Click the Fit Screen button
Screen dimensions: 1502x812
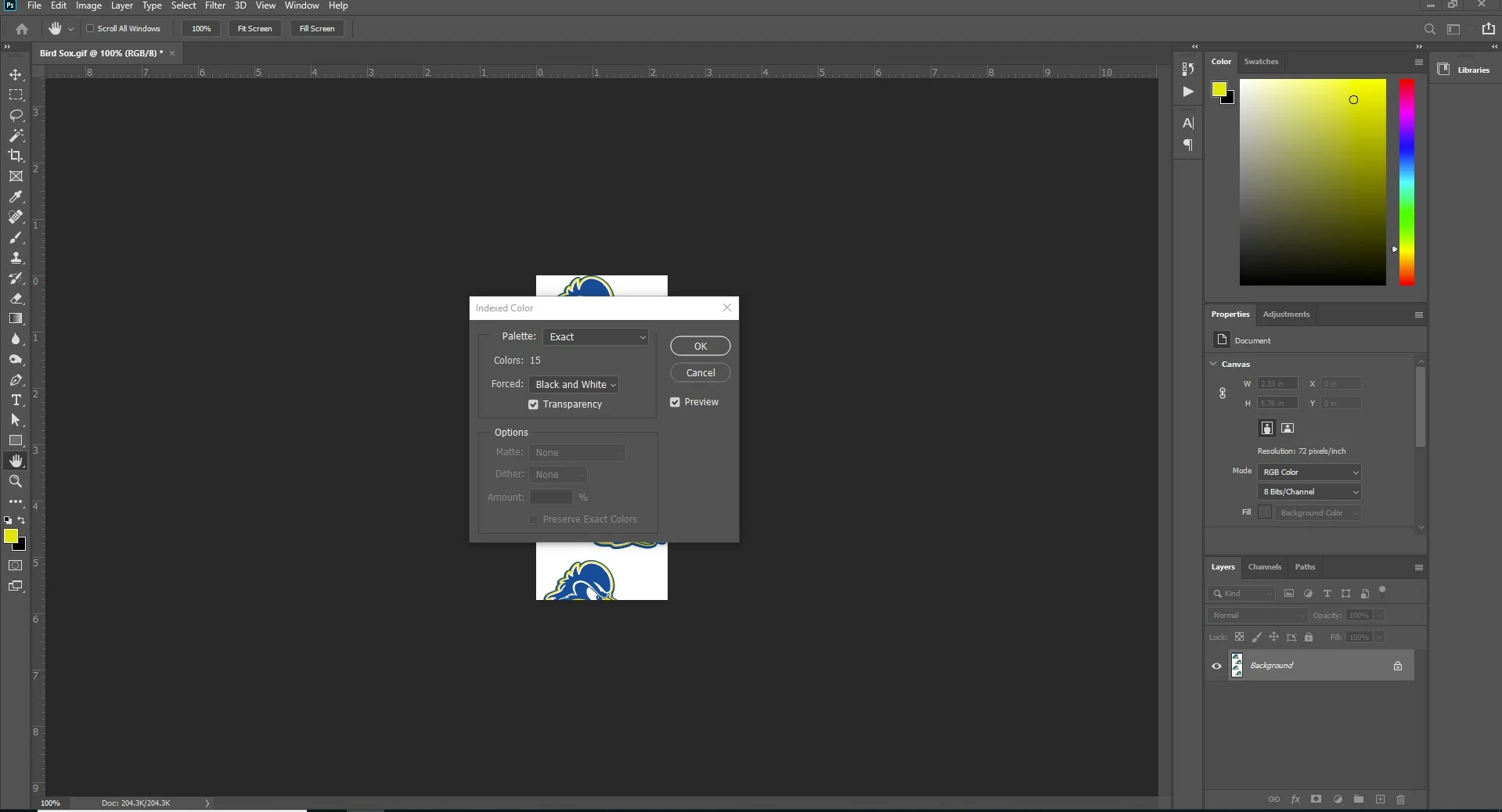(255, 29)
